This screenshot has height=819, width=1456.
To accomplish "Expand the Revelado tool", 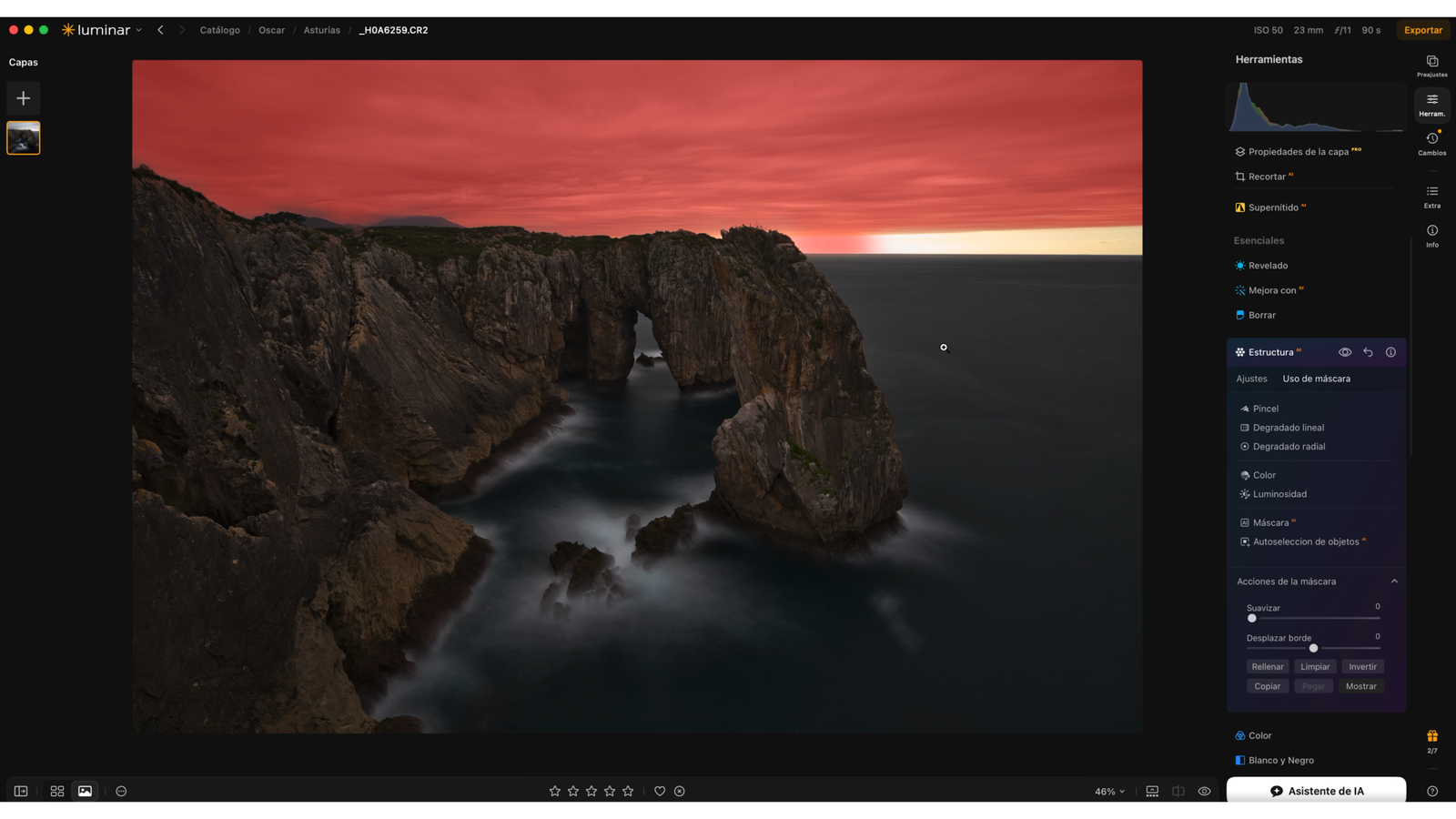I will [1267, 266].
